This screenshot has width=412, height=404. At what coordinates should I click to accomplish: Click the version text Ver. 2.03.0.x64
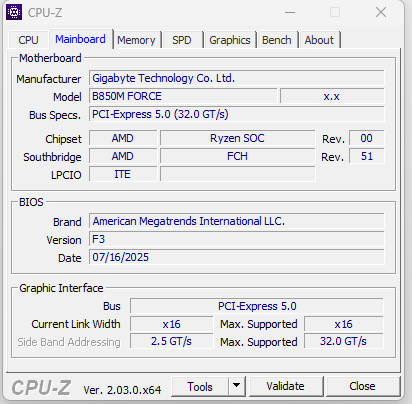tap(122, 390)
